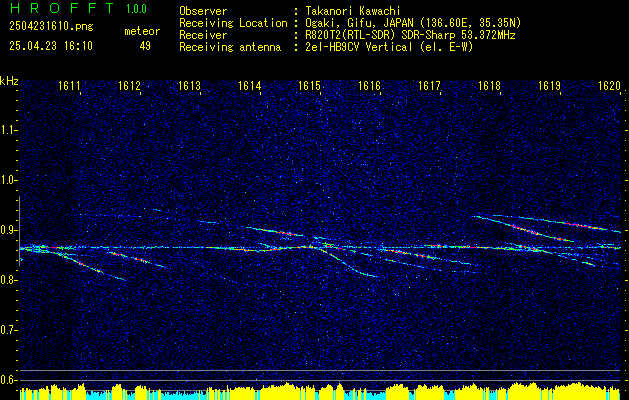Click the Receiver label
Image resolution: width=629 pixels, height=400 pixels.
[203, 35]
